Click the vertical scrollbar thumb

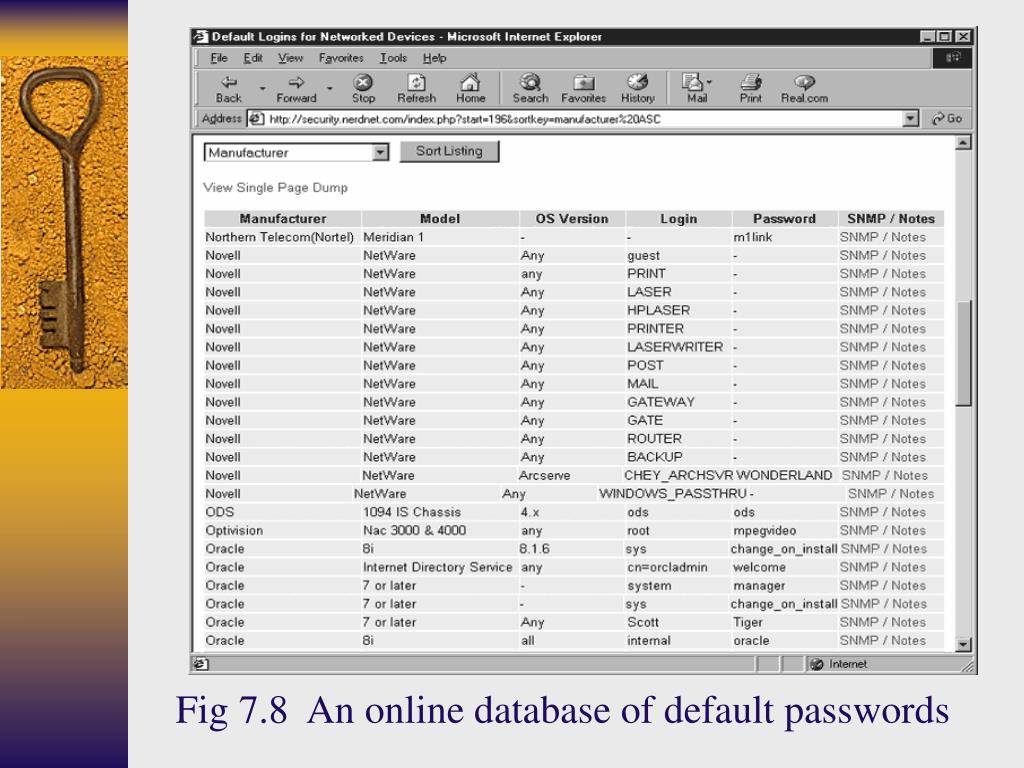[x=963, y=353]
